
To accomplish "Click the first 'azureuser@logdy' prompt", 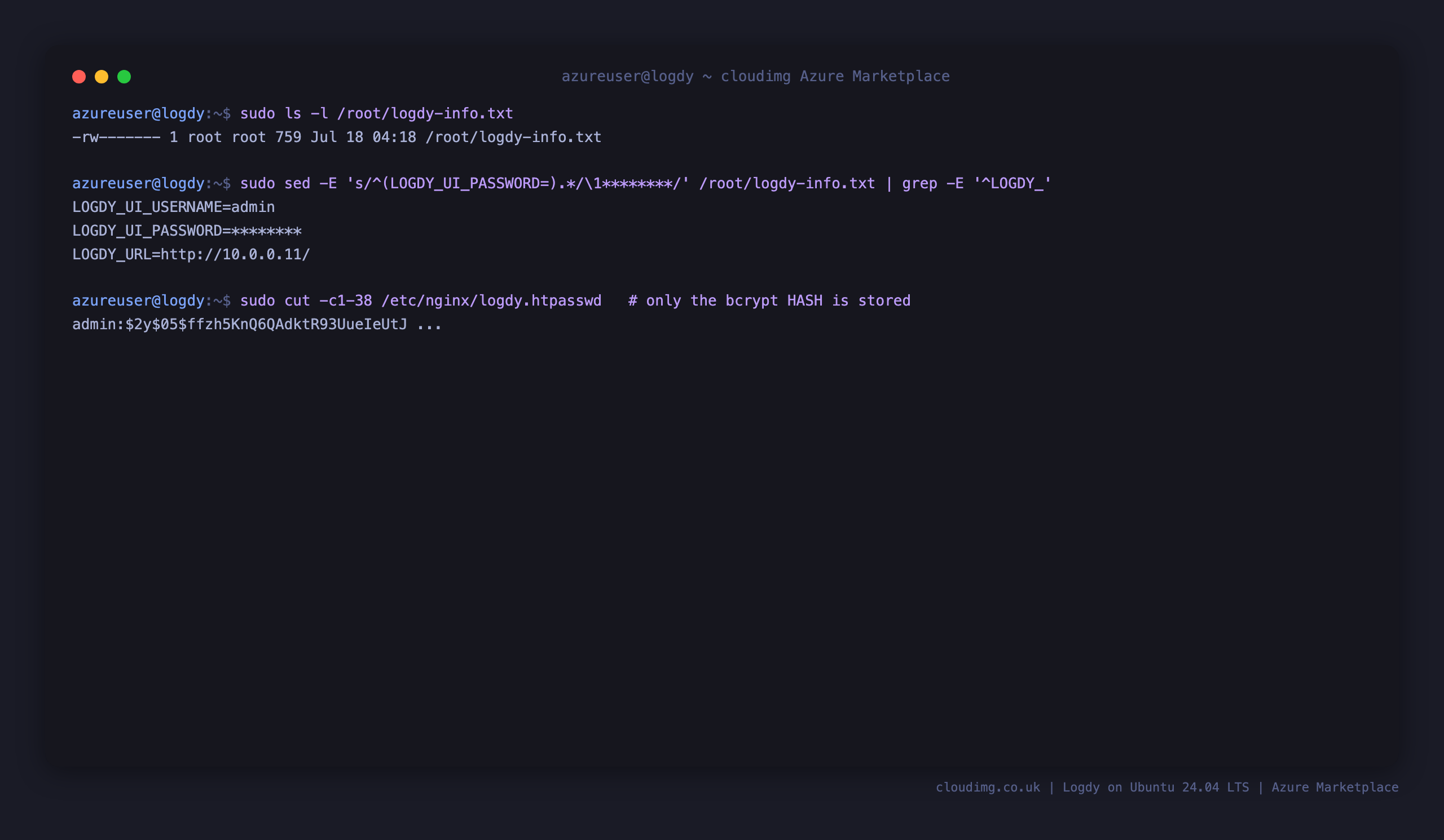I will 138,113.
